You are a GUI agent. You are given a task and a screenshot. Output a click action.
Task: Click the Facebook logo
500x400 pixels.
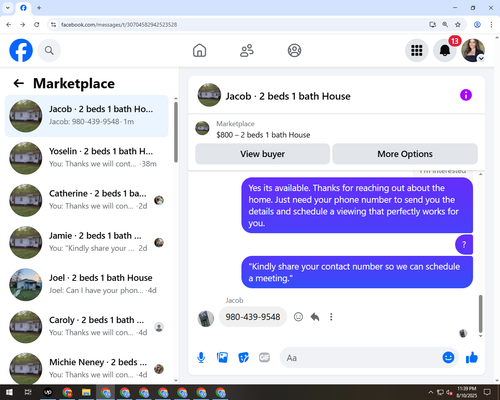pos(21,51)
